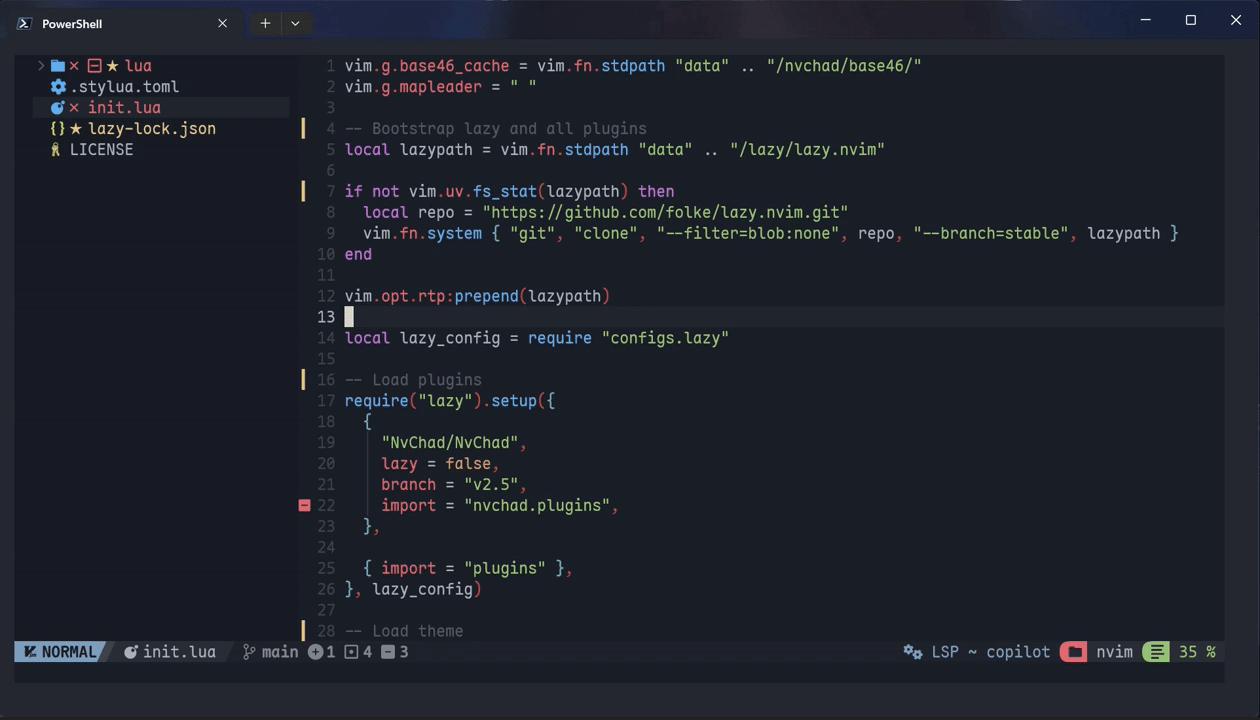Open the new-tab dropdown arrow
Screen dimensions: 1260x720
294,22
